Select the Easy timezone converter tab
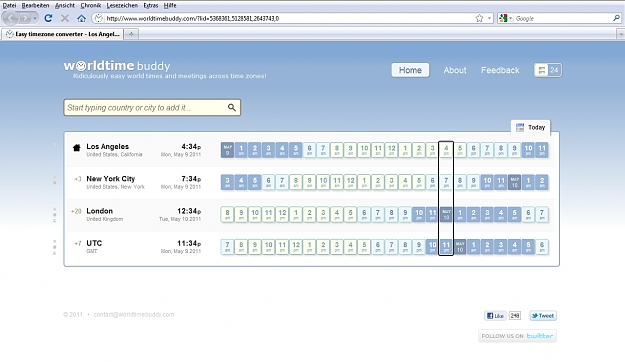 pos(63,34)
